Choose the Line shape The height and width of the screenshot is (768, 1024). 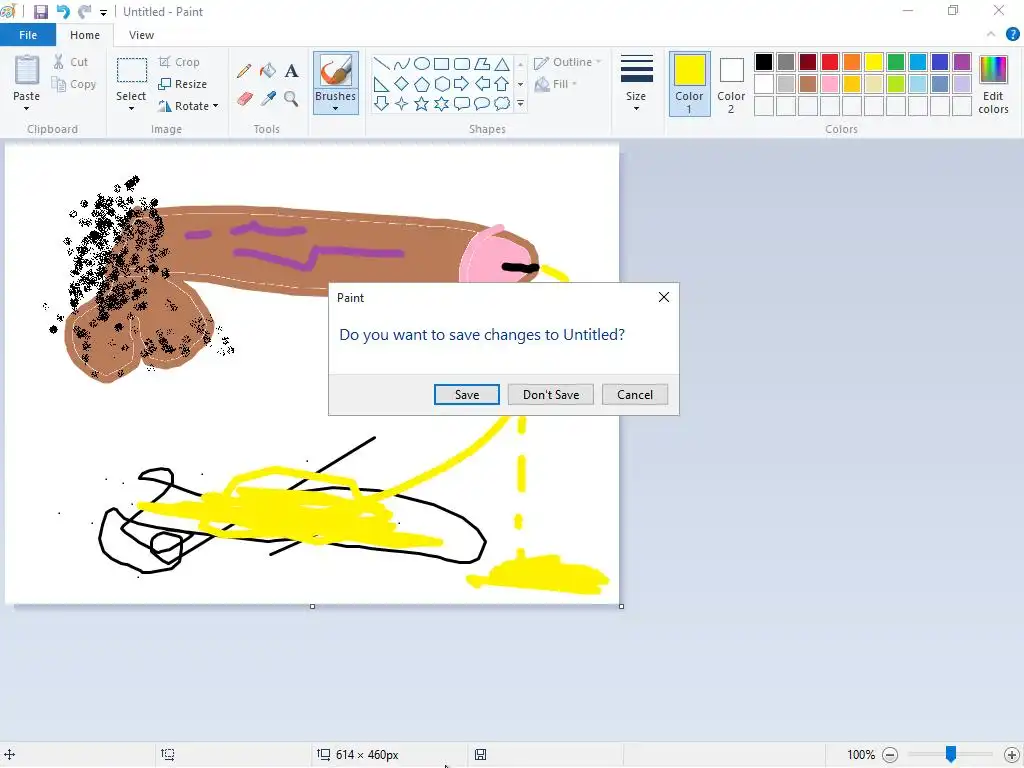[381, 63]
